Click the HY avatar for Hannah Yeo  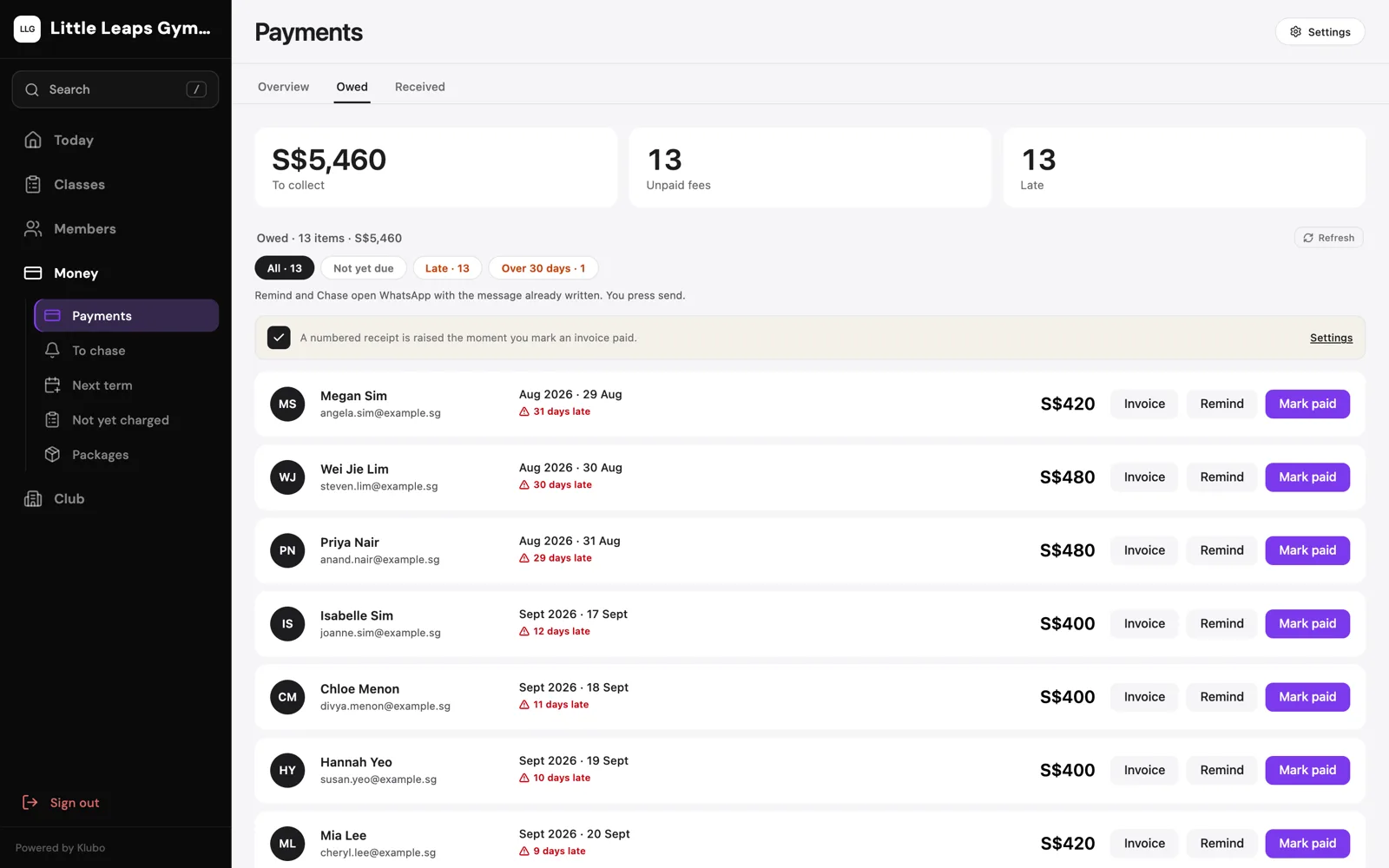287,770
